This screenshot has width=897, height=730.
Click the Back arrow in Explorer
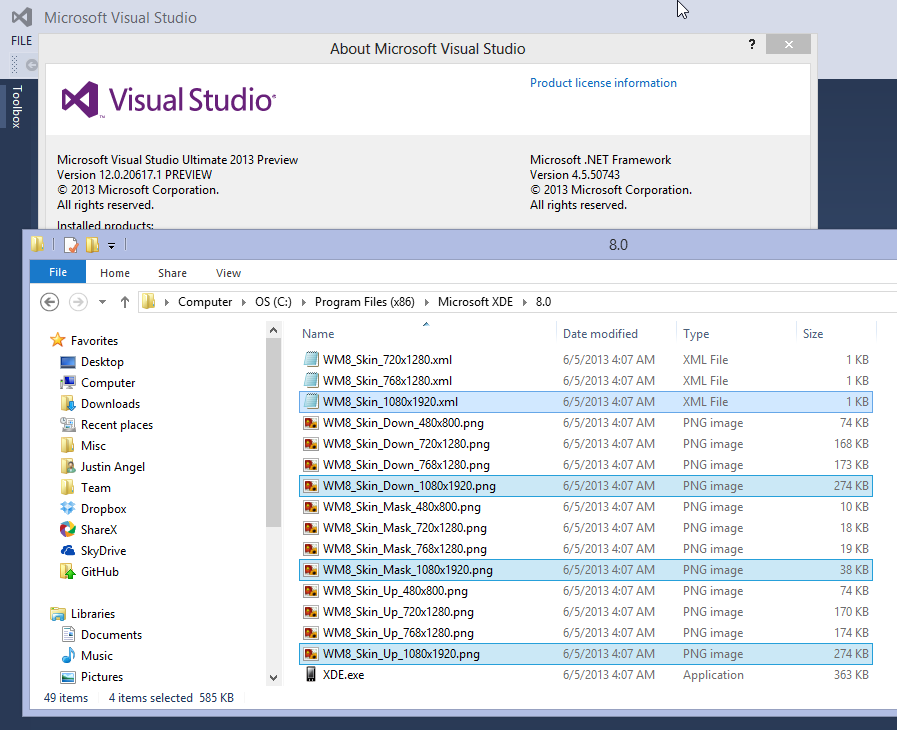click(49, 302)
